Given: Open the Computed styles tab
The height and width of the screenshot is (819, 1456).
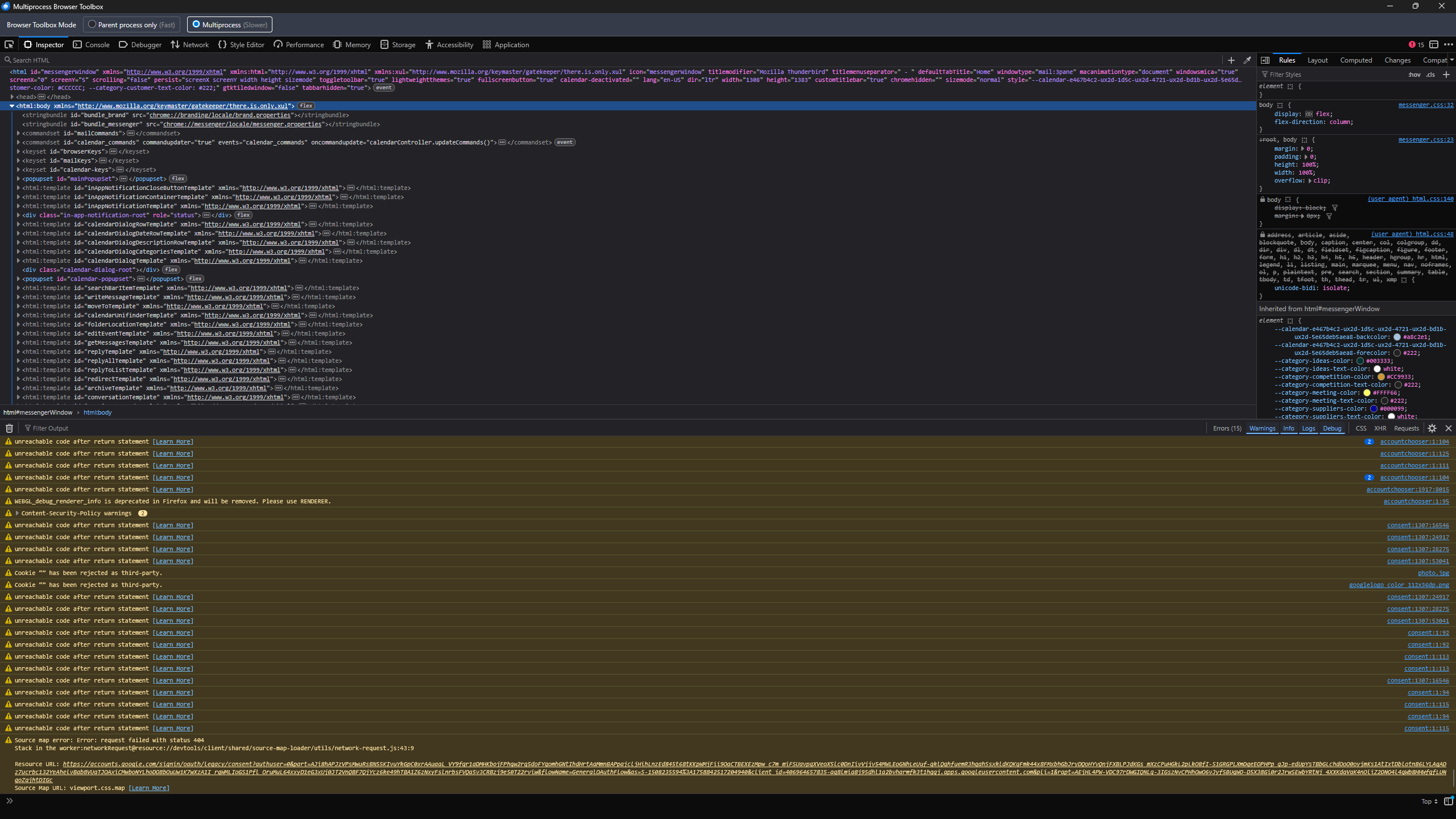Looking at the screenshot, I should click(1356, 60).
